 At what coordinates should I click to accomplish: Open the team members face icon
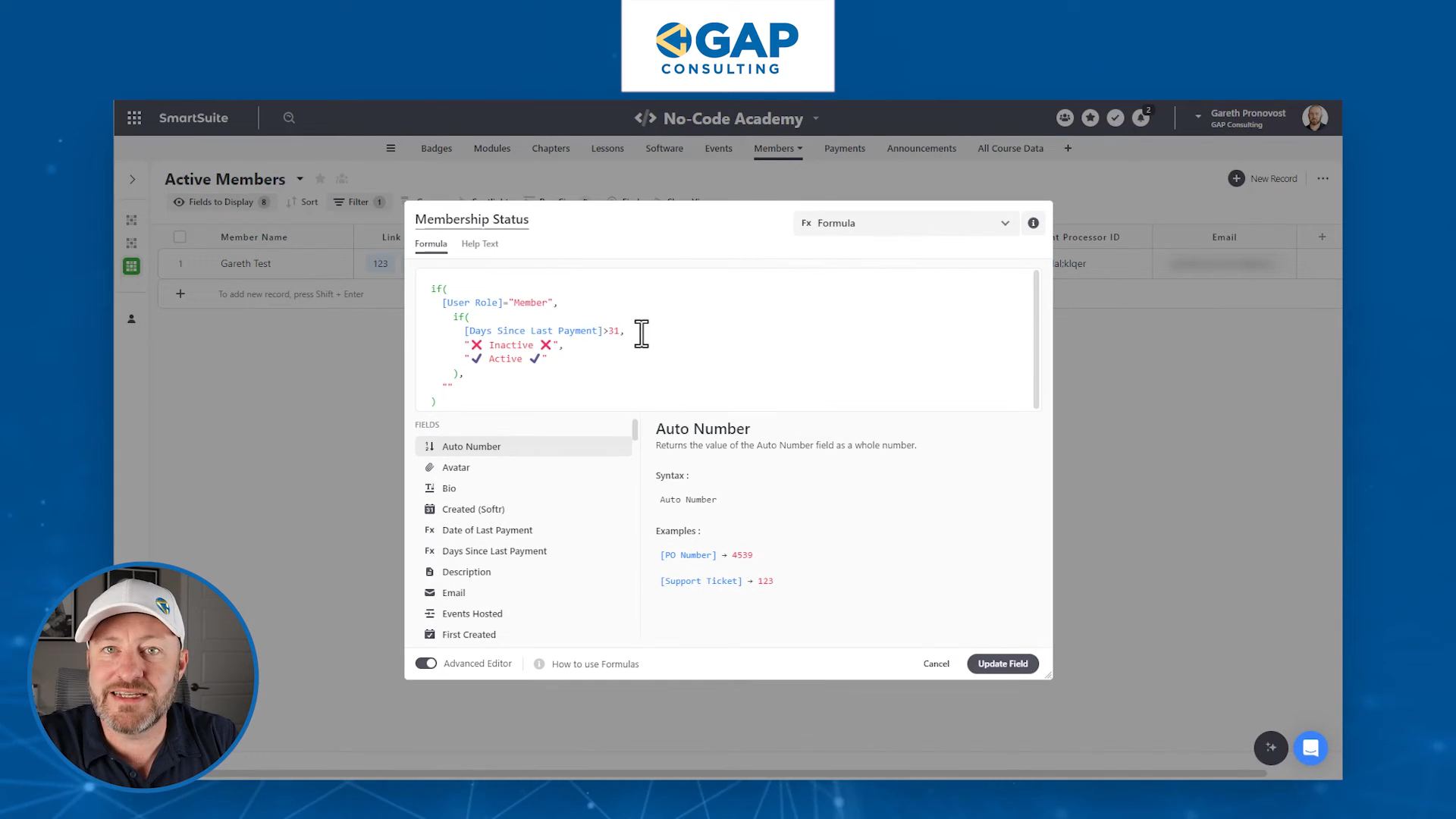(1065, 118)
